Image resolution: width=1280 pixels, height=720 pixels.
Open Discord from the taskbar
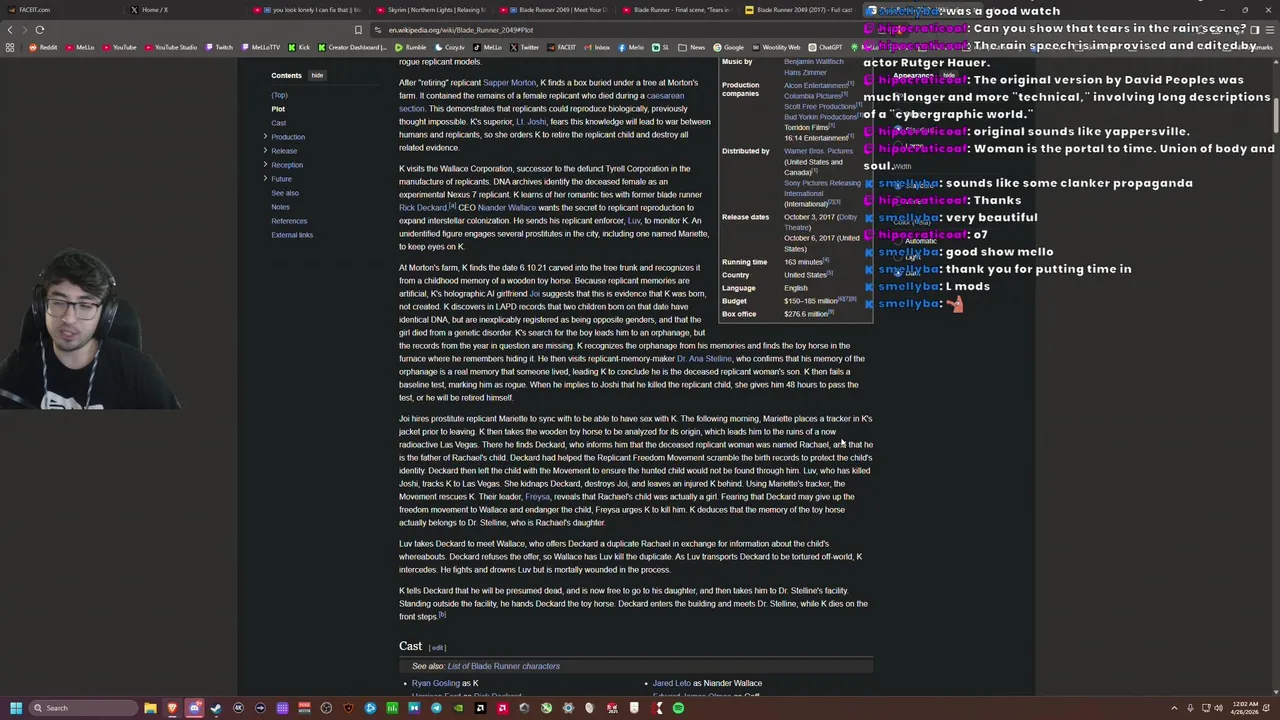point(194,708)
